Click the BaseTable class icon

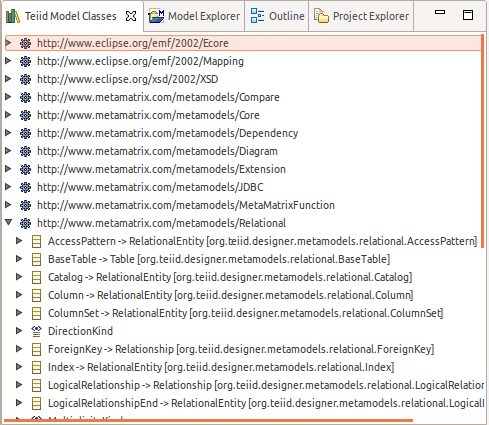(36, 259)
